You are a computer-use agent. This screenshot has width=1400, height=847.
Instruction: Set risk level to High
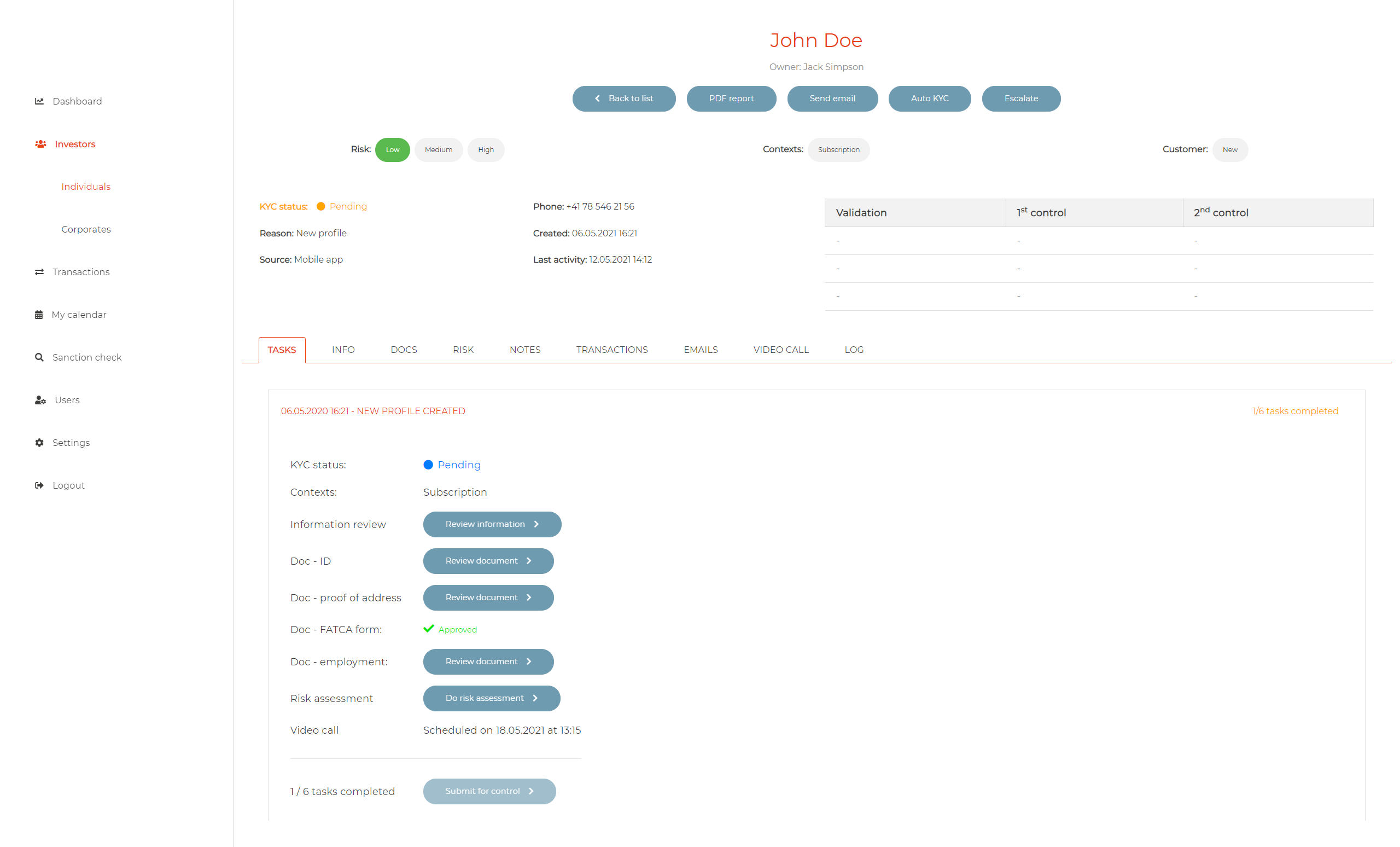pos(486,149)
